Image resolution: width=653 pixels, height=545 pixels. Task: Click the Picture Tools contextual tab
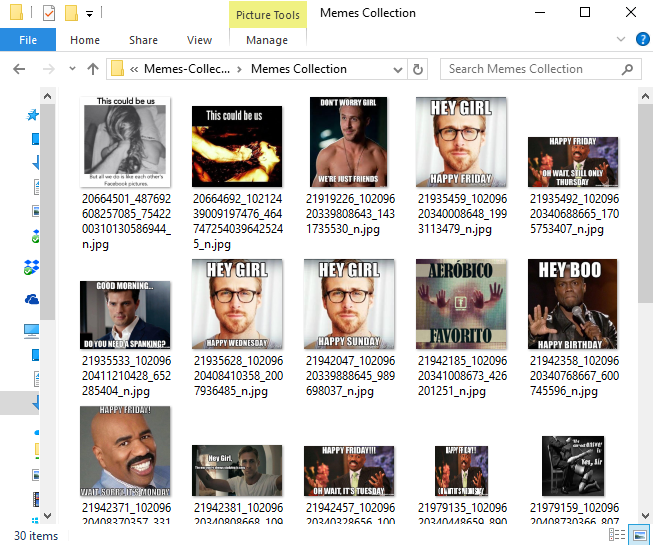pyautogui.click(x=268, y=15)
